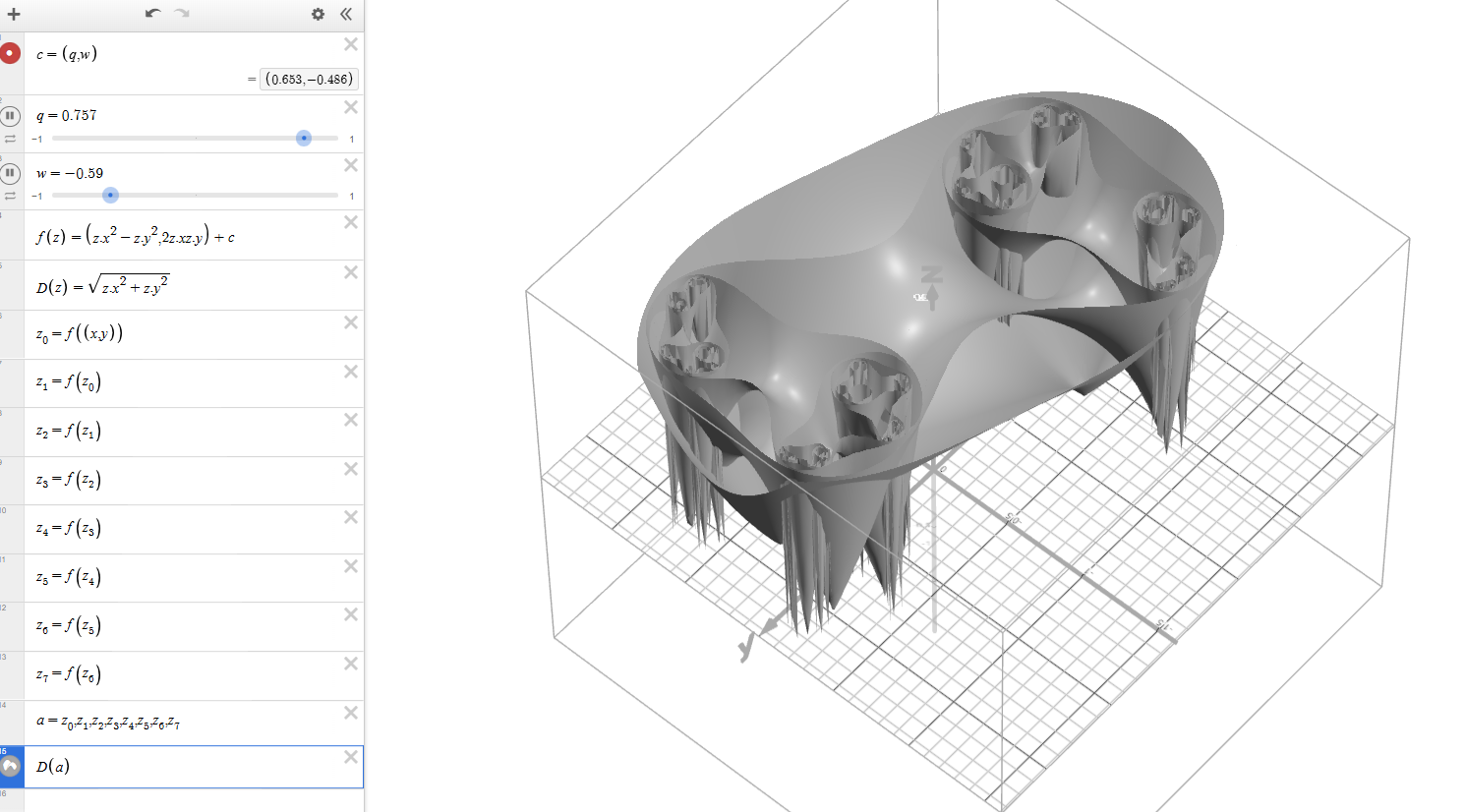Toggle the loop-direction icon under the w slider
This screenshot has width=1465, height=812.
click(11, 196)
